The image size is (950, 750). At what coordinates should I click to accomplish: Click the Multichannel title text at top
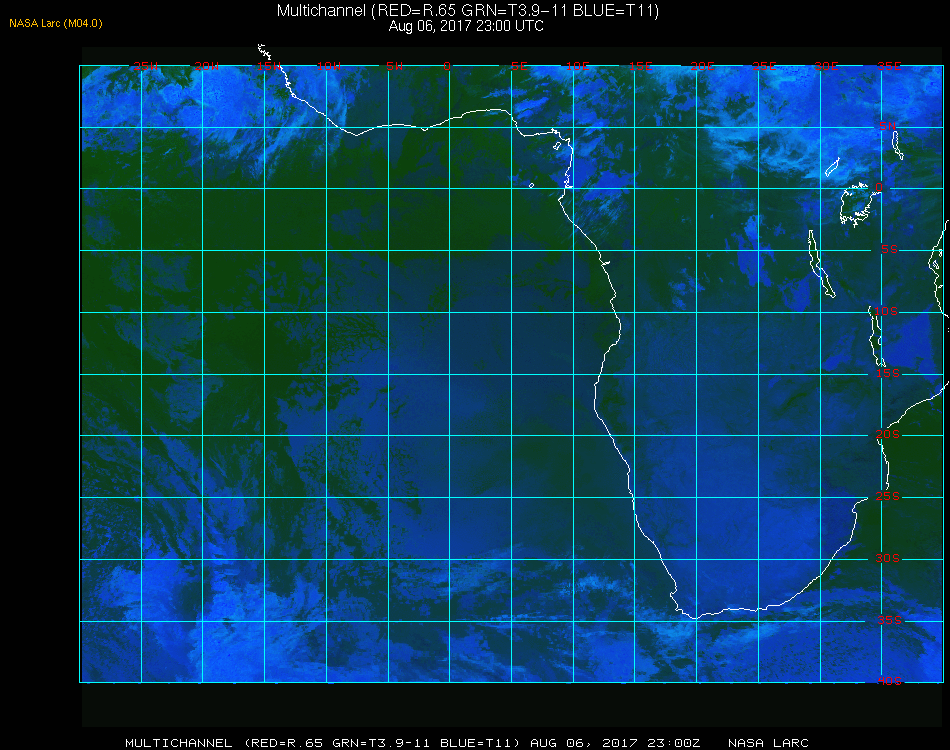468,10
